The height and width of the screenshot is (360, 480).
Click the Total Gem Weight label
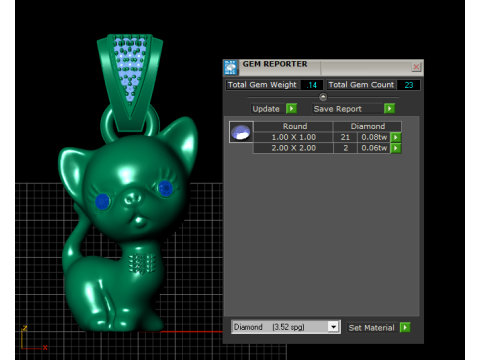click(x=262, y=85)
